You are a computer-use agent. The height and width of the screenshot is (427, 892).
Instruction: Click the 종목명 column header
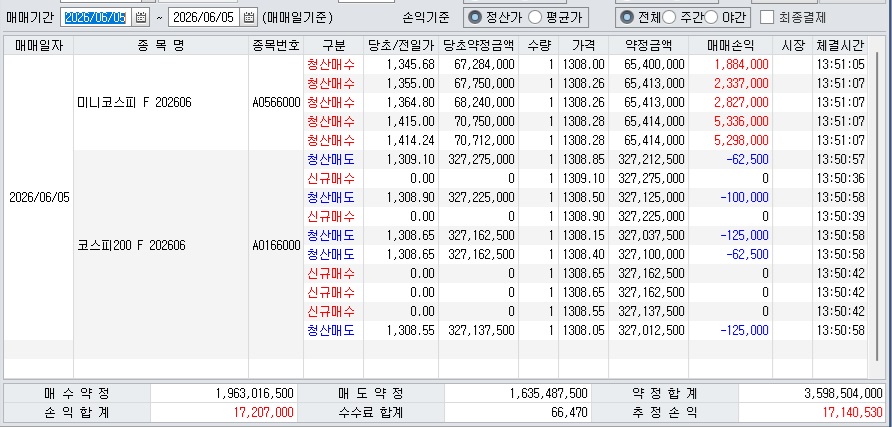[161, 45]
